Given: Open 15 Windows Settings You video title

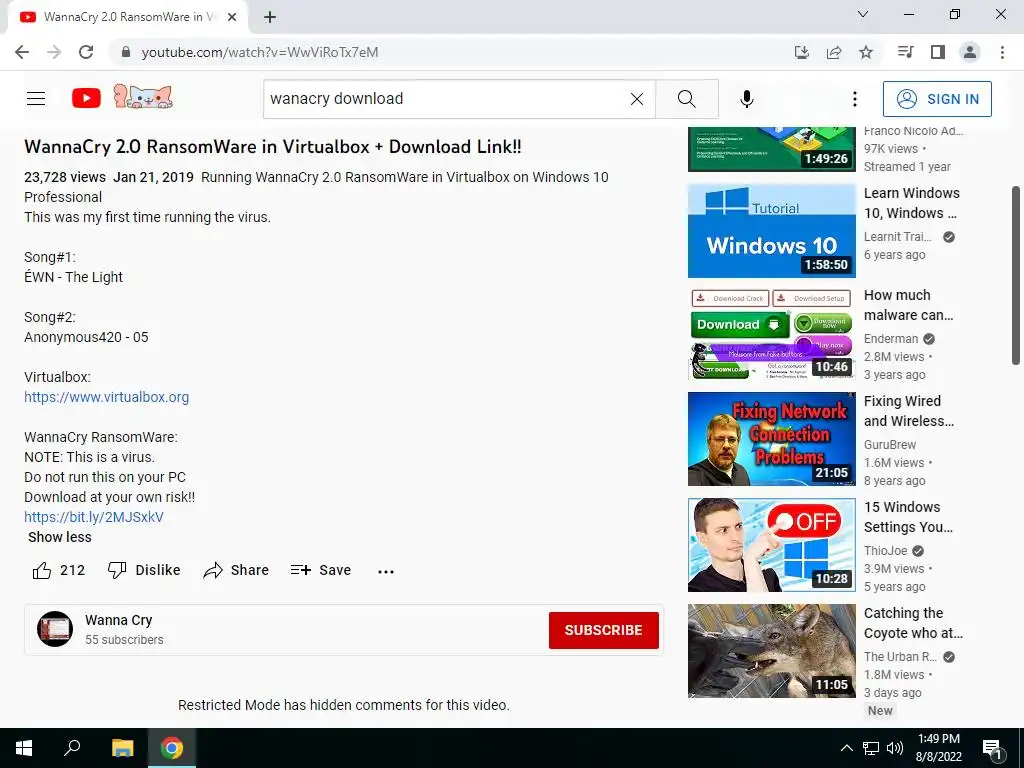Looking at the screenshot, I should 908,517.
